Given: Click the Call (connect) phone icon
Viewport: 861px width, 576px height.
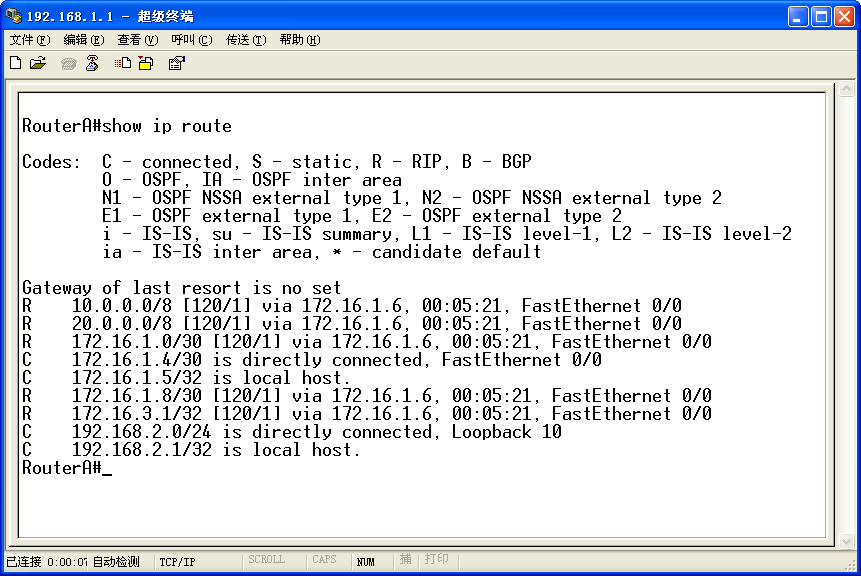Looking at the screenshot, I should (x=69, y=64).
